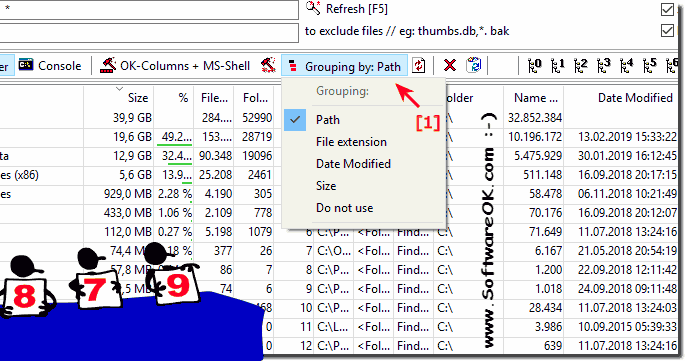Click the C:\L... path cell in row 11
The image size is (685, 361).
coord(333,327)
